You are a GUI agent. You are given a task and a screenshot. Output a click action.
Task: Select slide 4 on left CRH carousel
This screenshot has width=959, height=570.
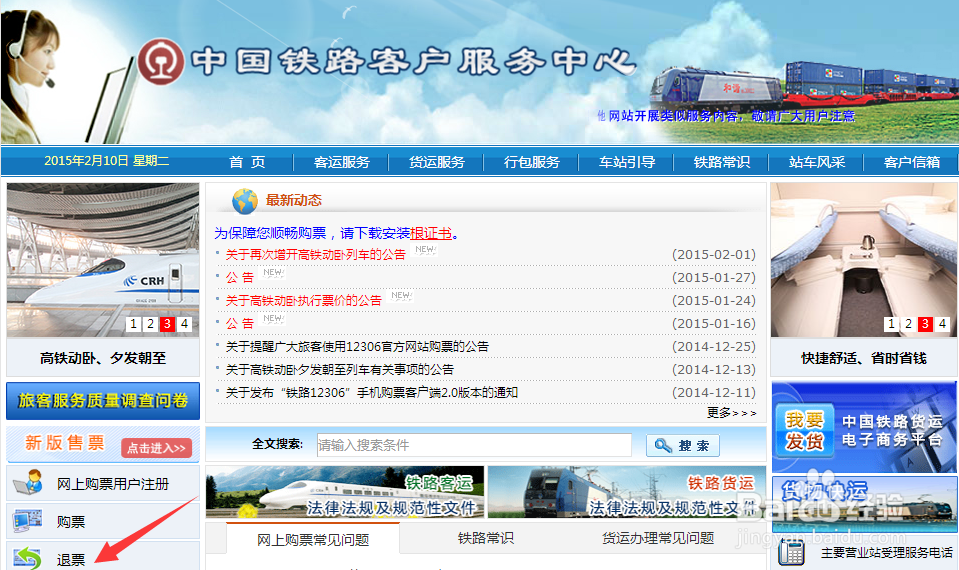pos(184,324)
